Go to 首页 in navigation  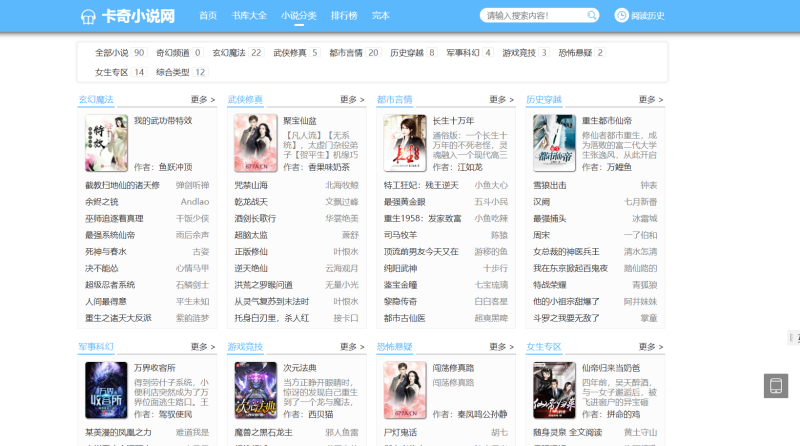pos(208,15)
